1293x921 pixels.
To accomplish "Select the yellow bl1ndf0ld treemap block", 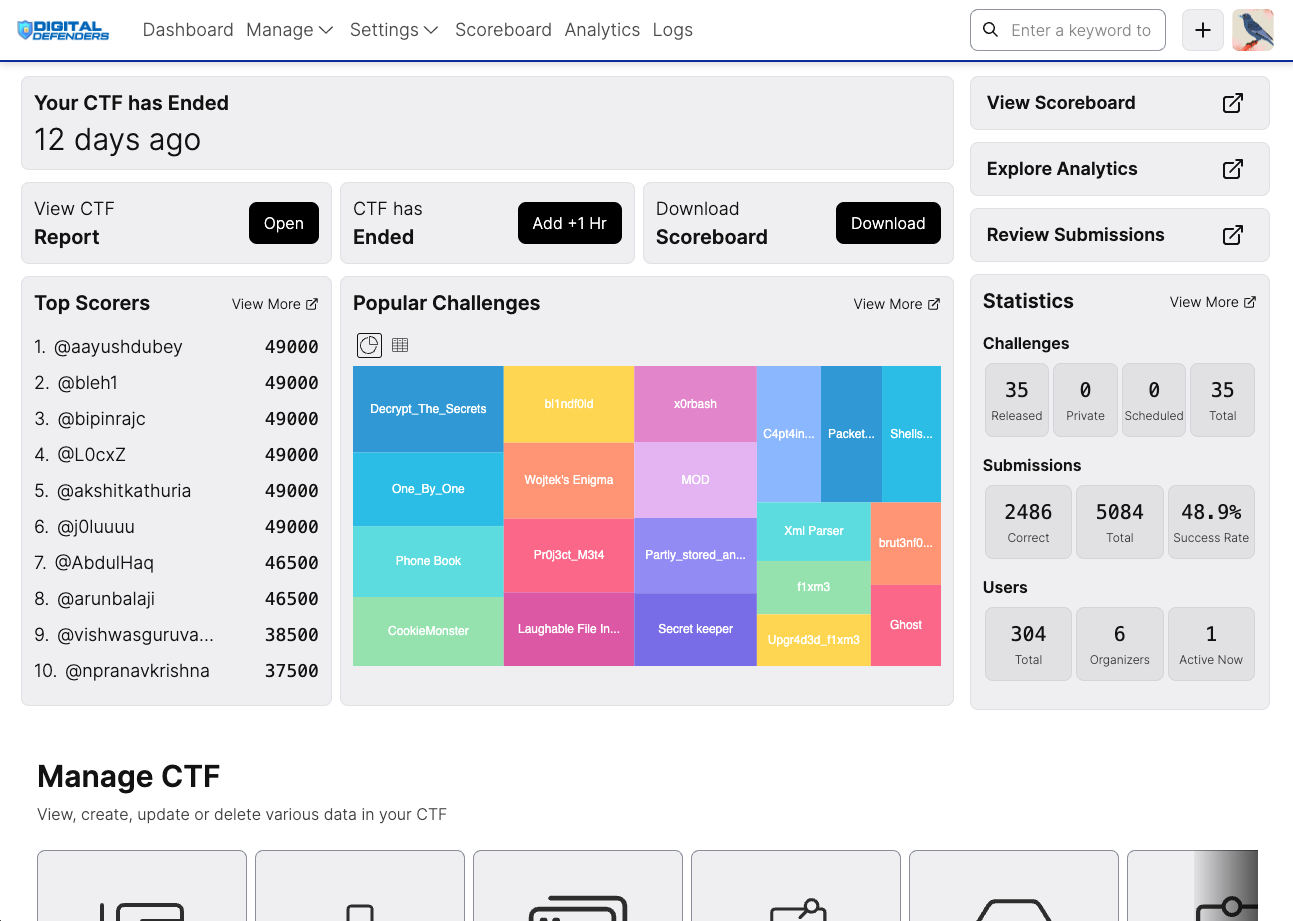I will pyautogui.click(x=569, y=404).
